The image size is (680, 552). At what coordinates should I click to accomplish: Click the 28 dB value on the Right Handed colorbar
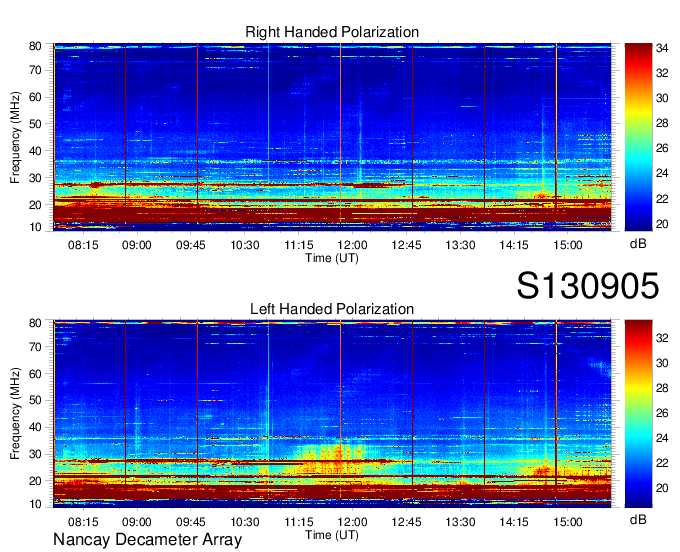pos(662,123)
